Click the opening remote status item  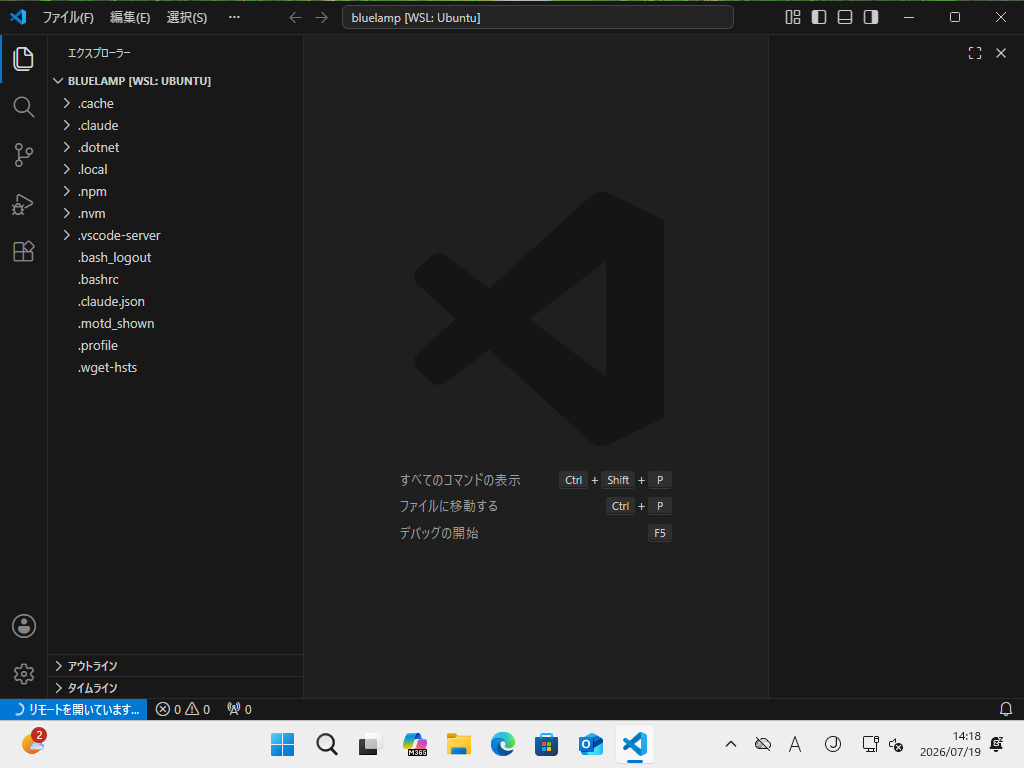tap(74, 709)
